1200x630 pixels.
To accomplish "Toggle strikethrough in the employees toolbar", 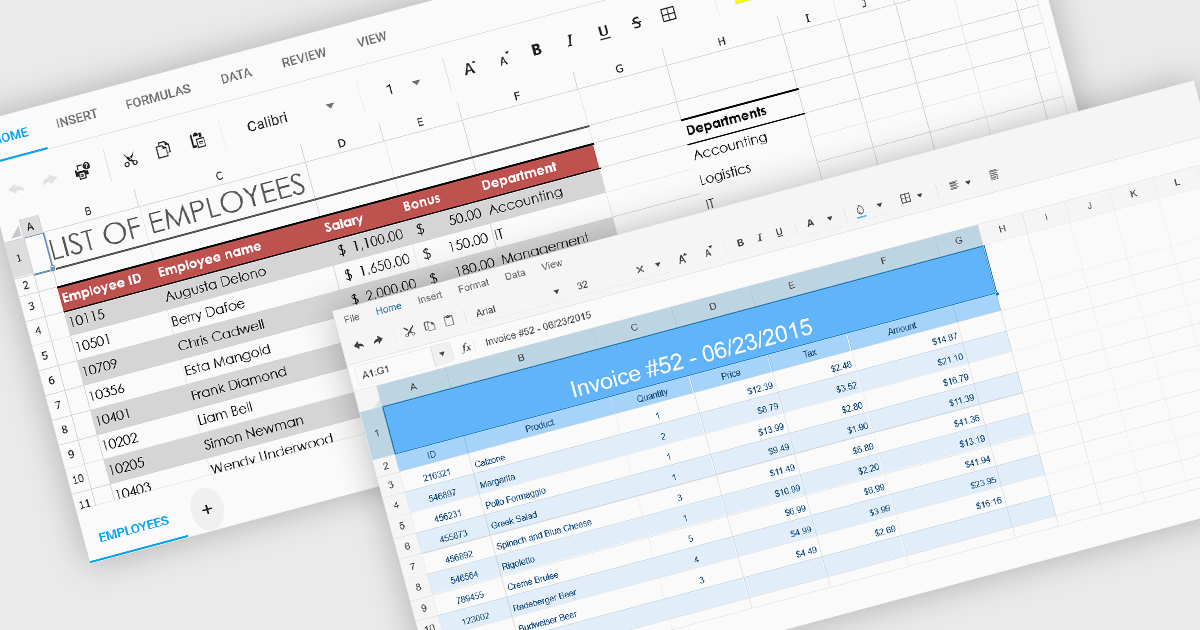I will [637, 23].
